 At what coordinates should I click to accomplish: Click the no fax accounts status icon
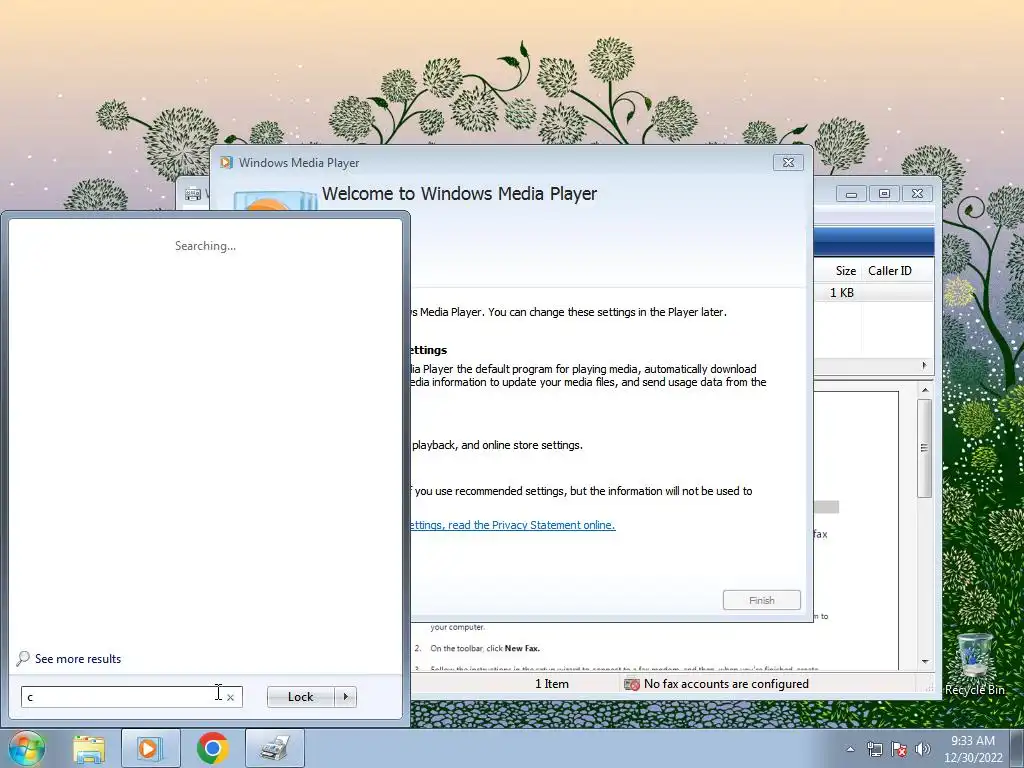[x=632, y=684]
